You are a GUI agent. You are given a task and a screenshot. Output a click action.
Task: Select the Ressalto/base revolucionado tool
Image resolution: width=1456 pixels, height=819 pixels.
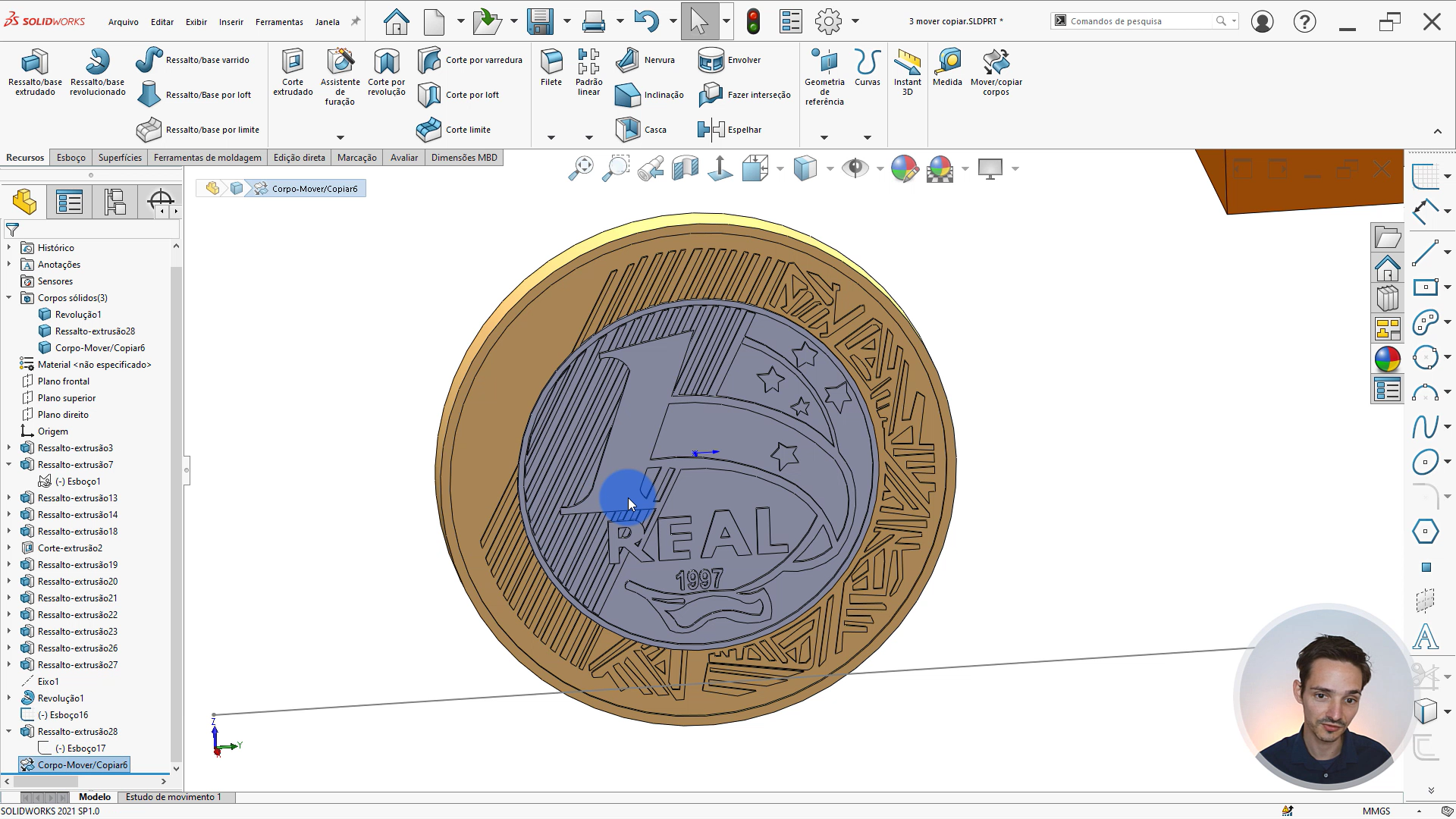(97, 72)
